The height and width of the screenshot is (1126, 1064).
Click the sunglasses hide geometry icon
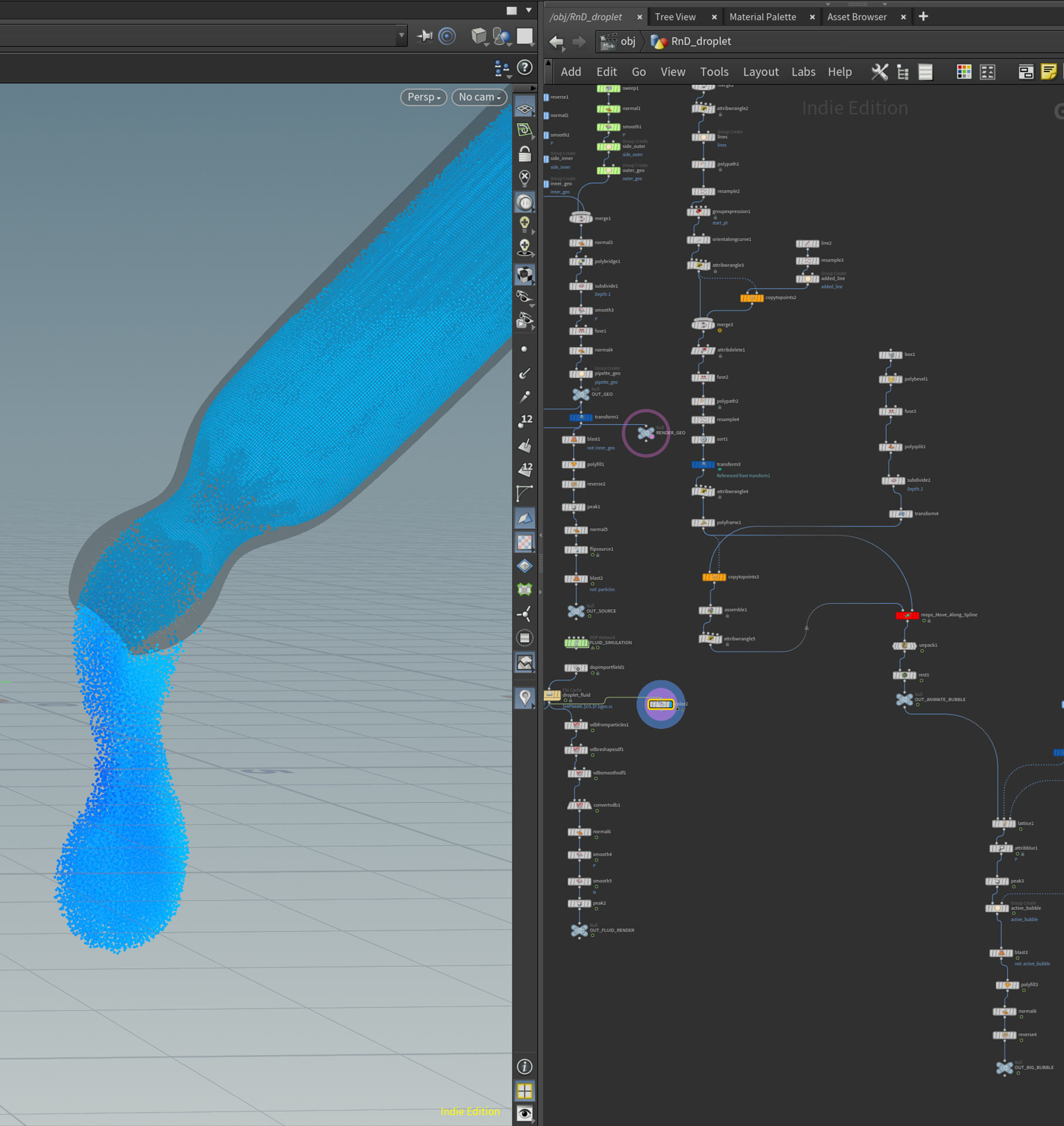pos(524,297)
